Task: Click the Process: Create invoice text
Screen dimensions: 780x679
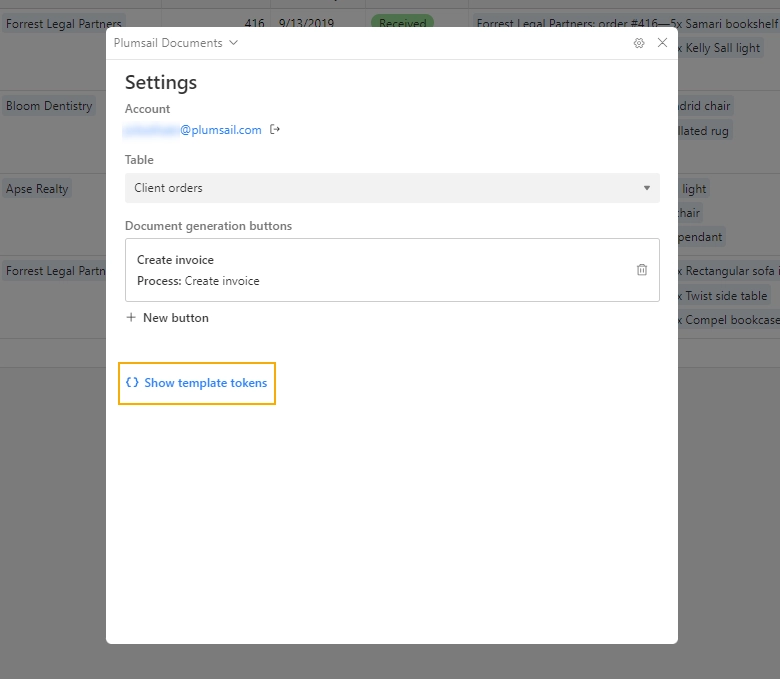Action: pyautogui.click(x=198, y=281)
